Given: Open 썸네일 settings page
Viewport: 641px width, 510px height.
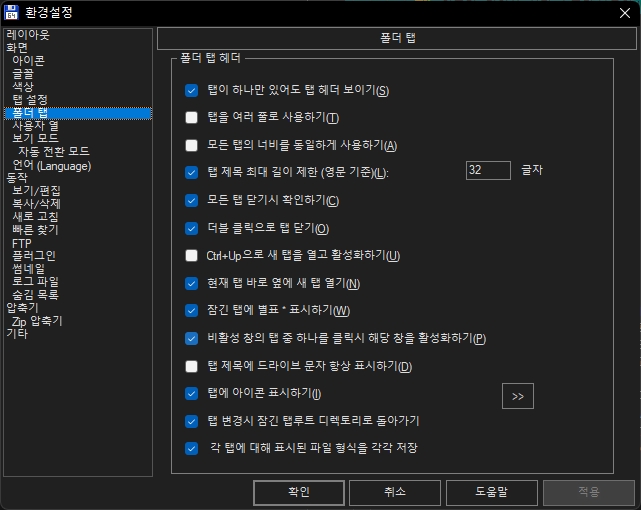Looking at the screenshot, I should [28, 269].
